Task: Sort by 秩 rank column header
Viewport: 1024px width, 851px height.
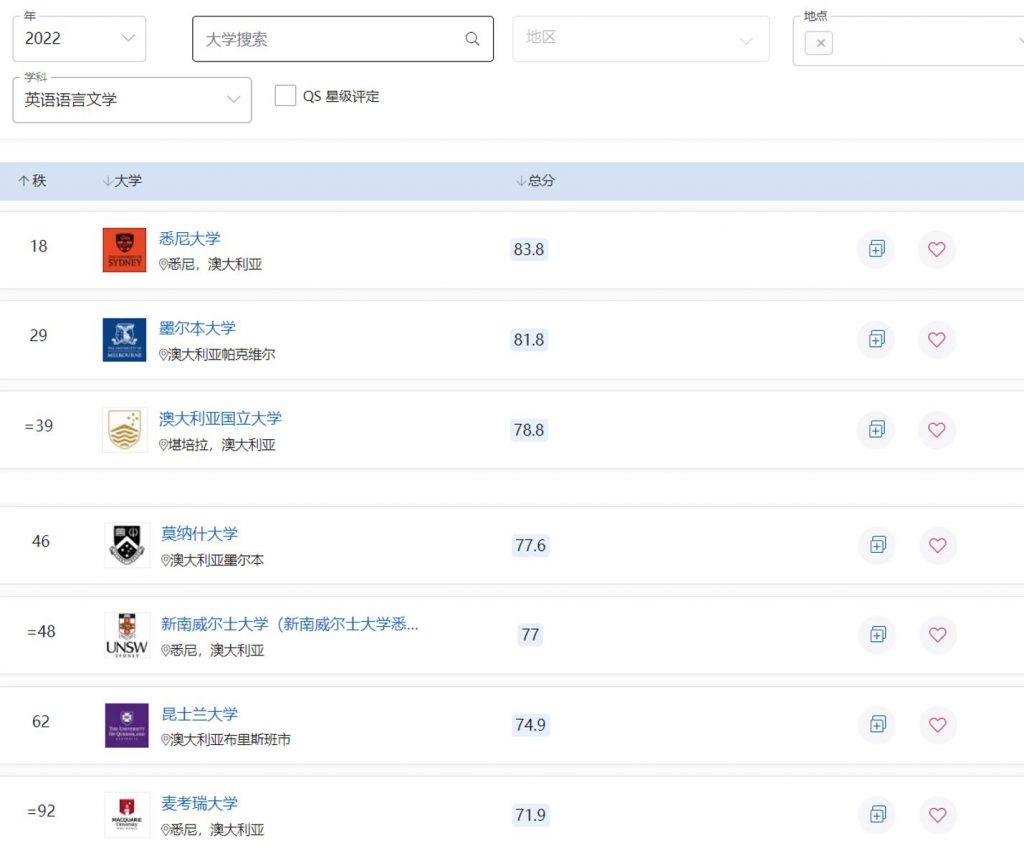Action: click(x=32, y=181)
